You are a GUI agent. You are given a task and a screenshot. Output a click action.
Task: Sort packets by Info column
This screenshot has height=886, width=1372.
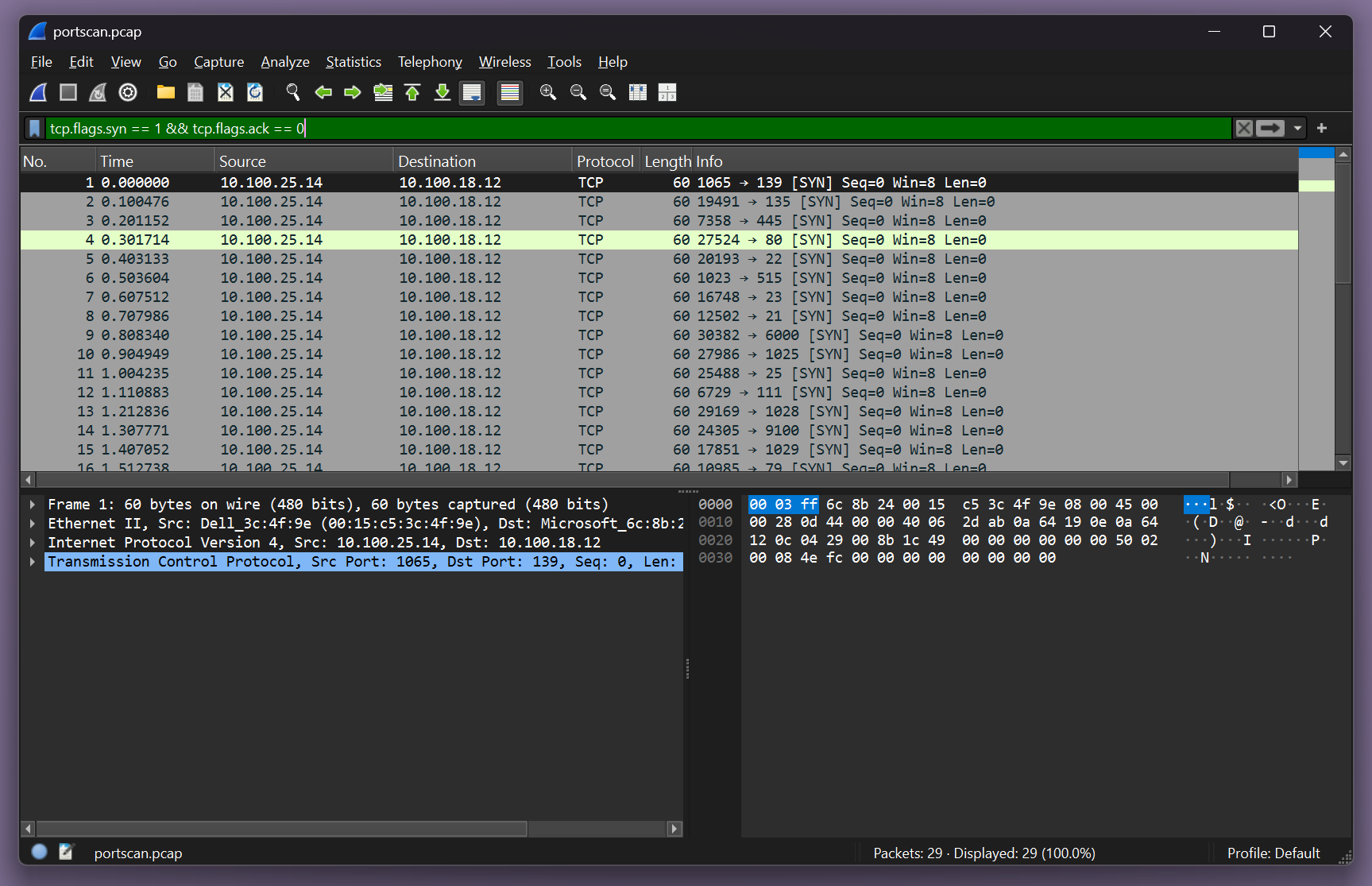[995, 161]
